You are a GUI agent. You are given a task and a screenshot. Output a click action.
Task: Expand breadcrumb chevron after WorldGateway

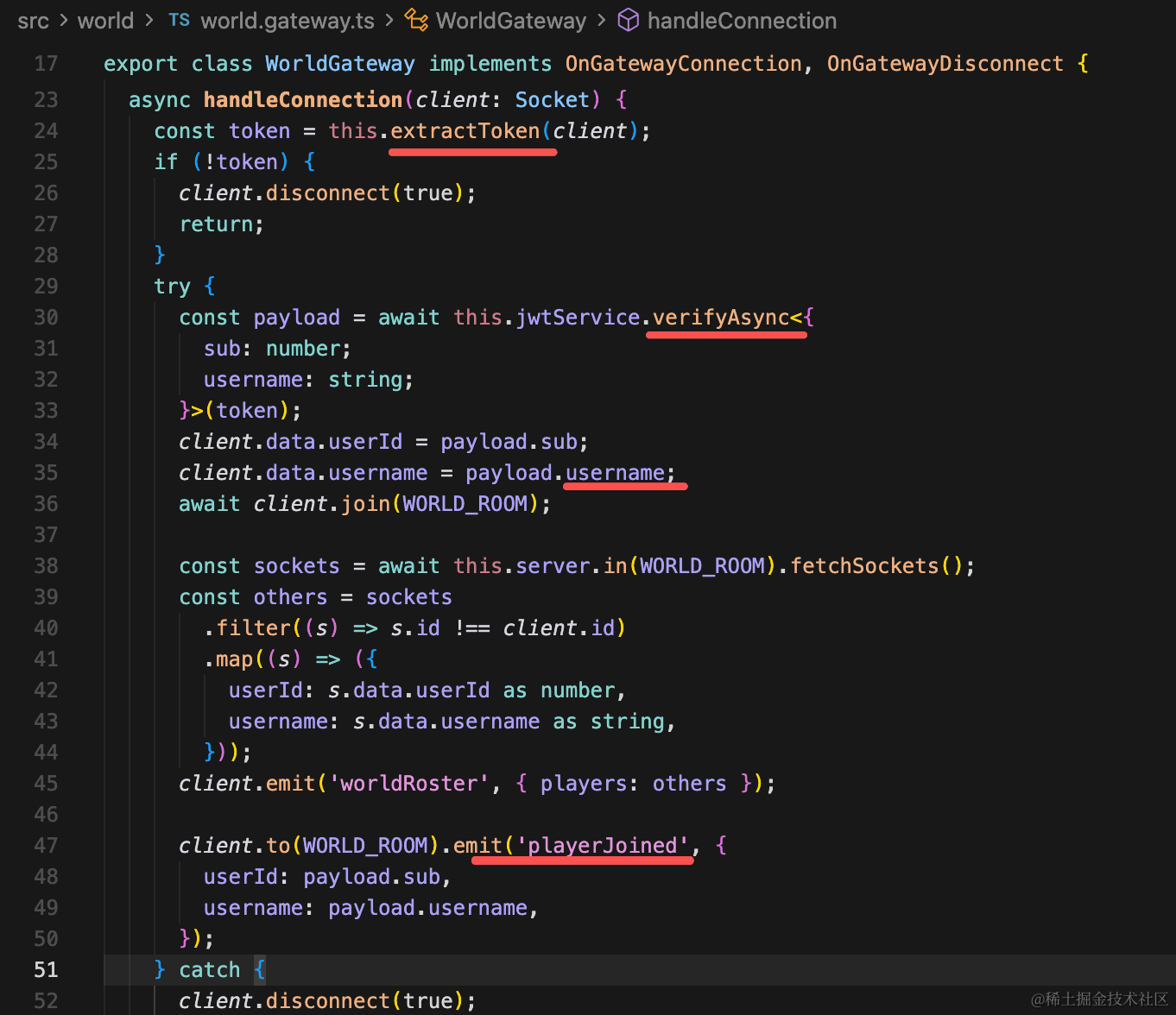coord(602,21)
